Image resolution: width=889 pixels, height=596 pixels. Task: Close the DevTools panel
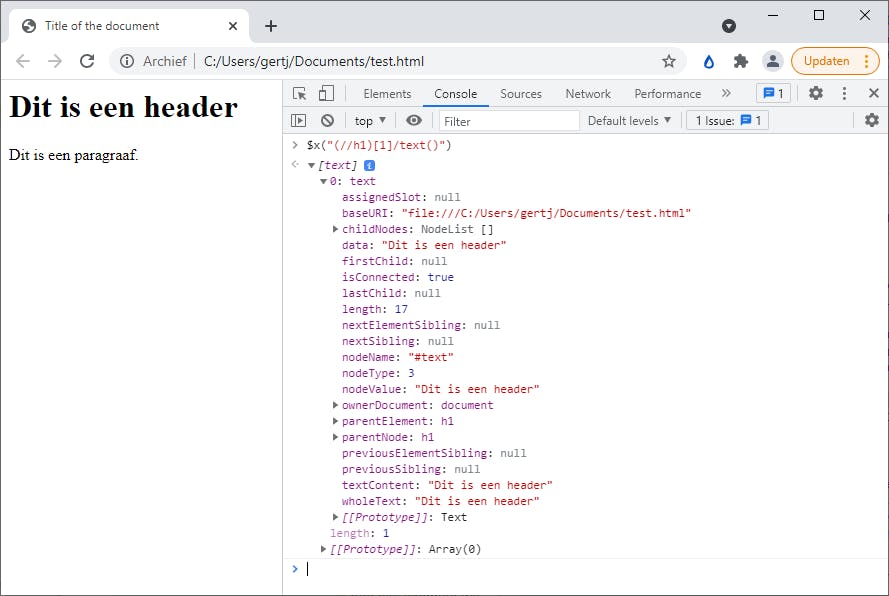[x=873, y=93]
